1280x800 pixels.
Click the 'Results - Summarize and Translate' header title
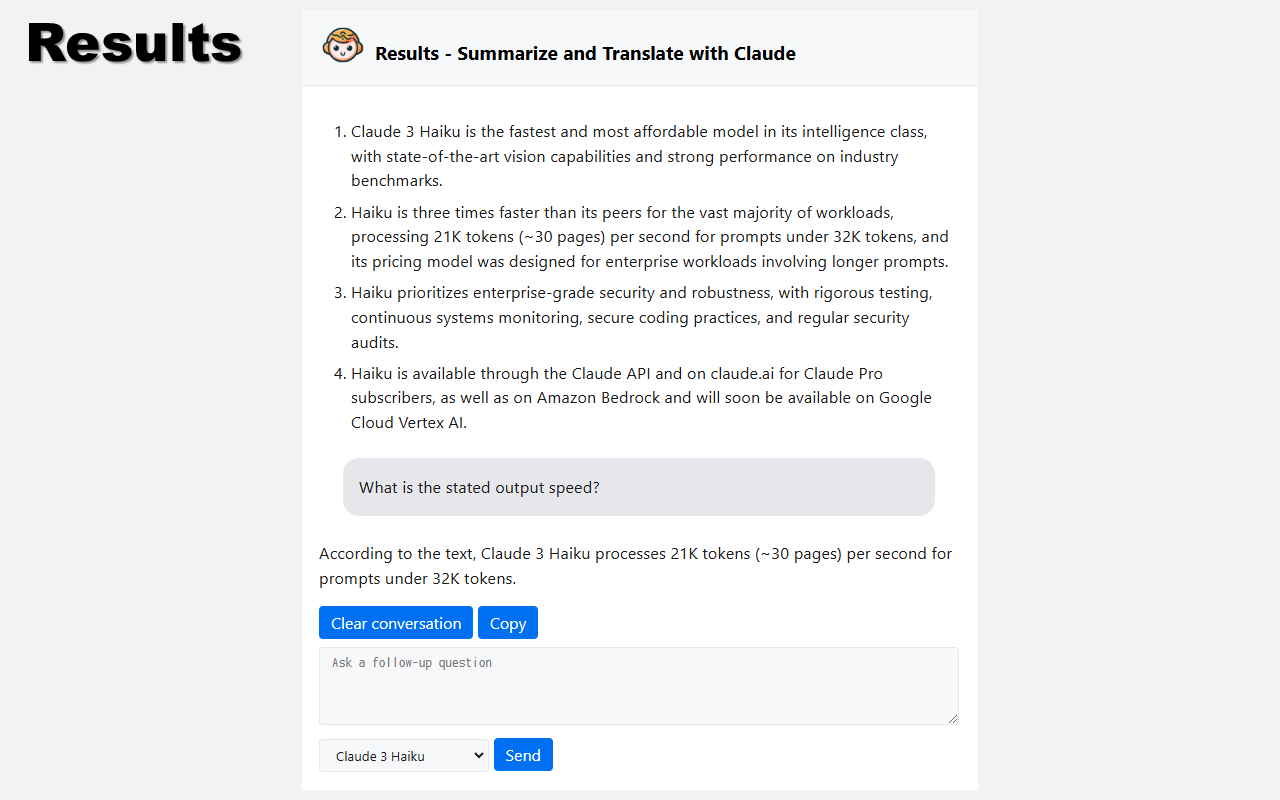point(585,54)
